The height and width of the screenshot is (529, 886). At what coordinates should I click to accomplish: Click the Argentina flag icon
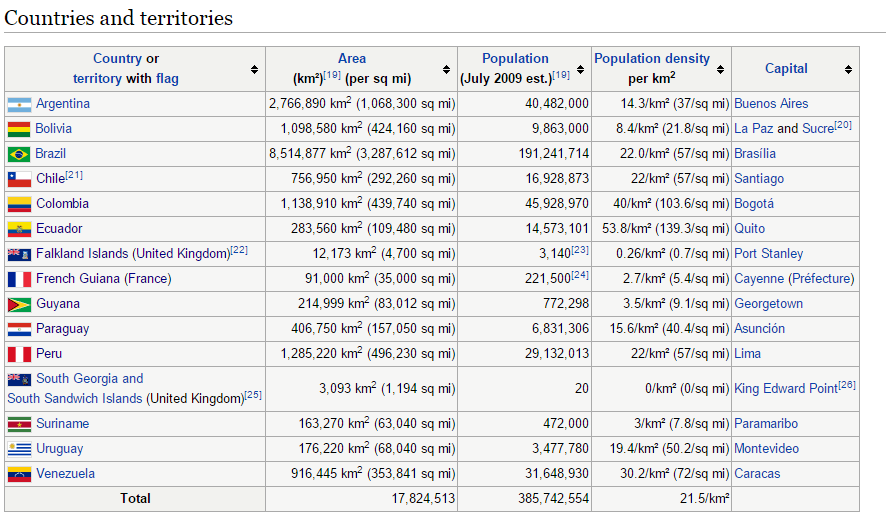(19, 104)
